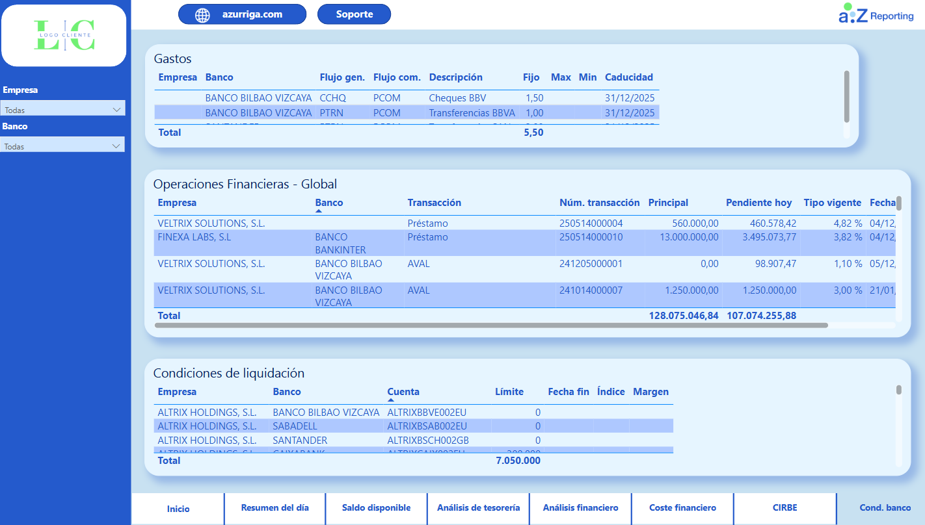Image resolution: width=925 pixels, height=525 pixels.
Task: Click the globe icon beside azurriga.com
Action: pyautogui.click(x=202, y=15)
